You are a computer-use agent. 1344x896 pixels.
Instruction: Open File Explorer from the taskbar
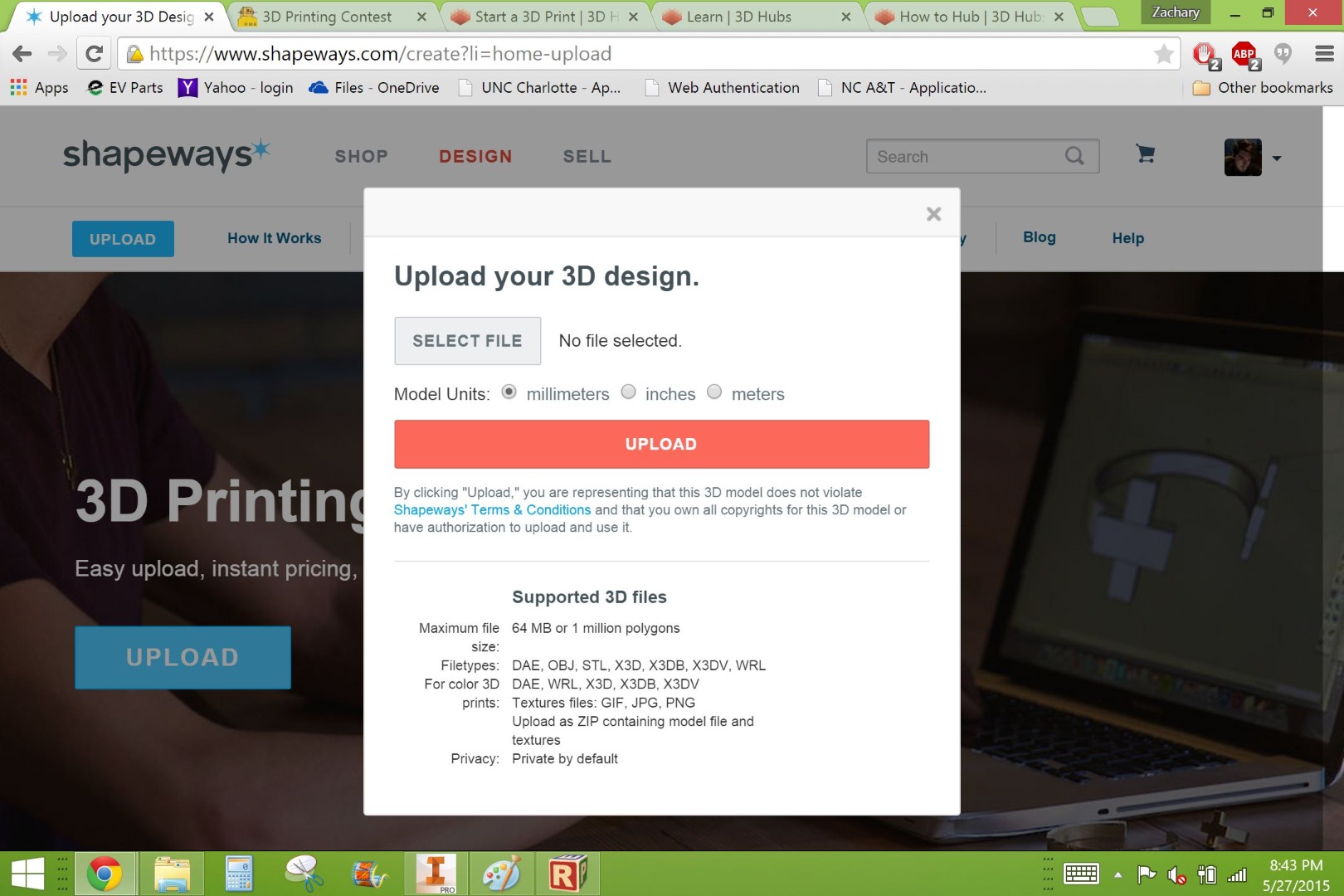(x=172, y=874)
